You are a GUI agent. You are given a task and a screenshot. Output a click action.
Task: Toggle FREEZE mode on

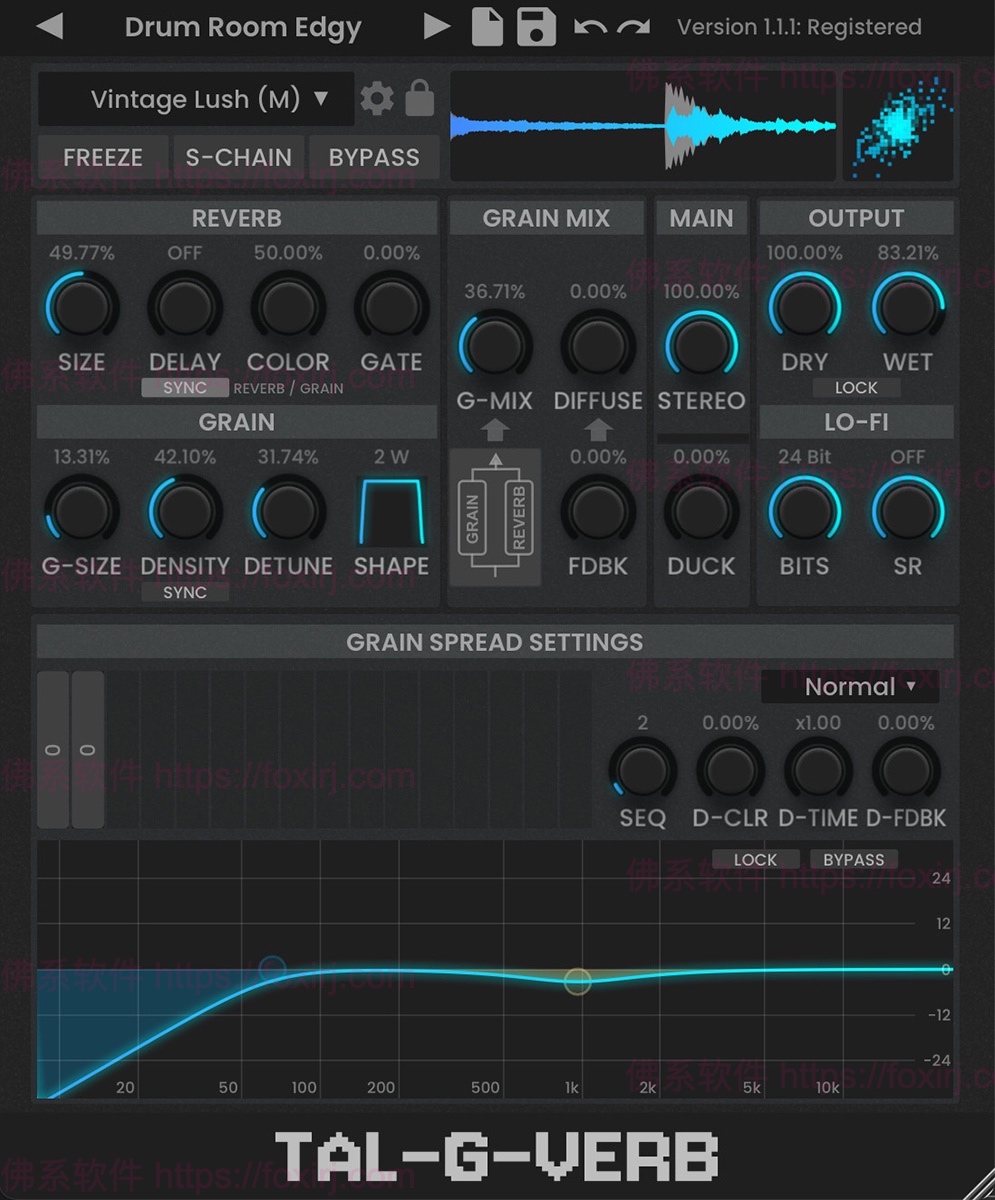click(x=102, y=157)
